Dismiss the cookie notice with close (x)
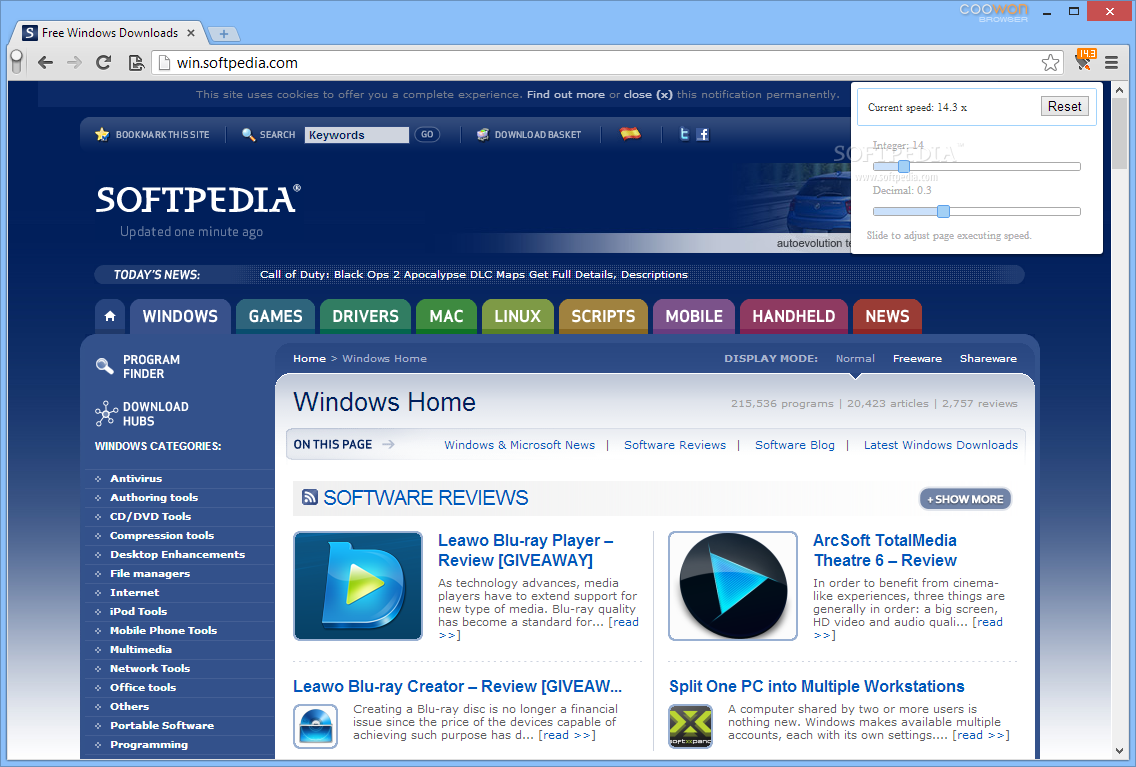 [648, 94]
